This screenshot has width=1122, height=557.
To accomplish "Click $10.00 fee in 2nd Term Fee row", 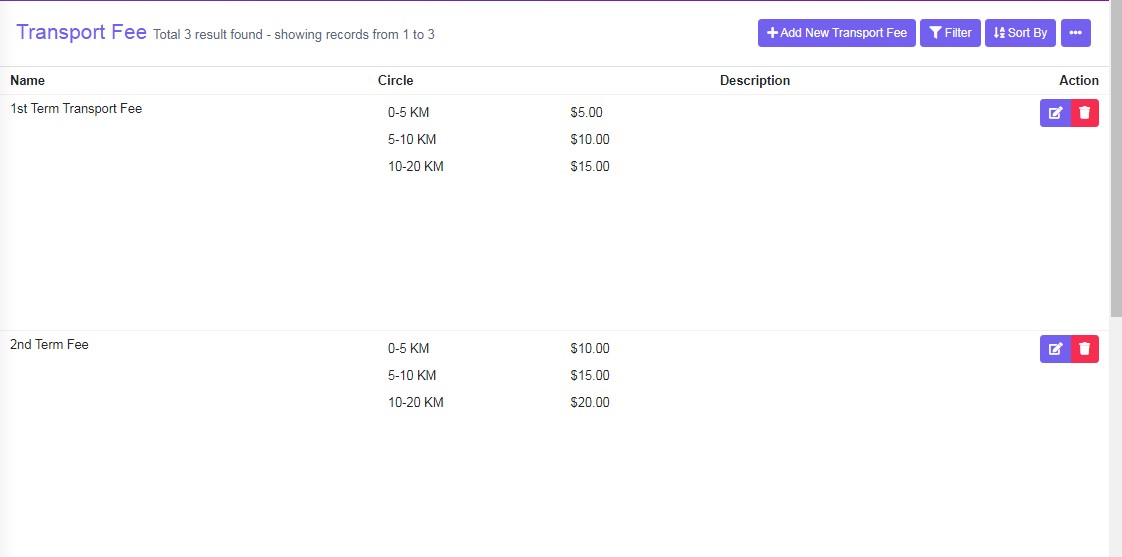I will pyautogui.click(x=590, y=349).
